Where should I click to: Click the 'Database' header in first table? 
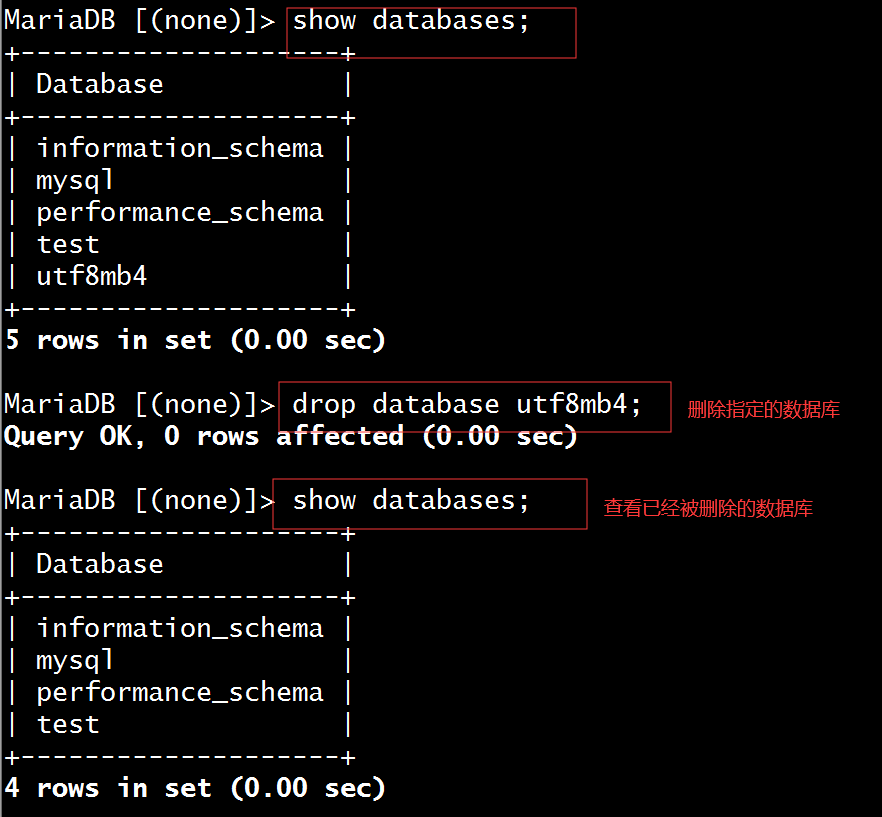click(x=100, y=84)
